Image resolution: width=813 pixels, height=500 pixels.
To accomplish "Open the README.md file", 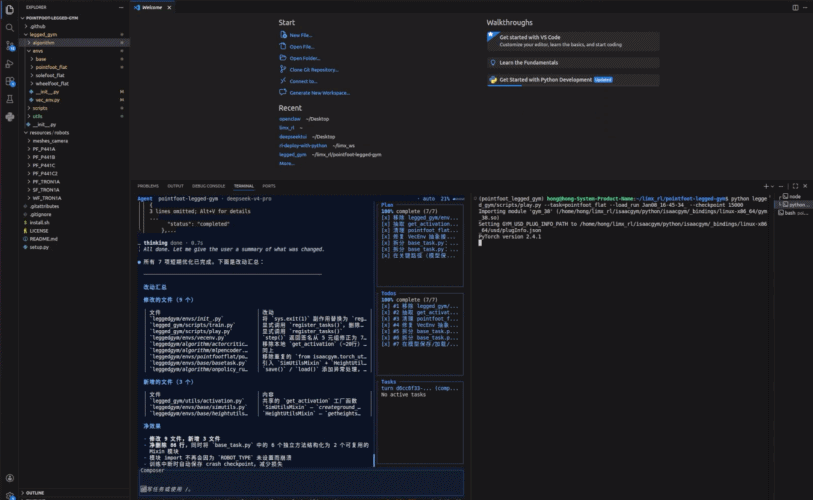I will [x=44, y=239].
